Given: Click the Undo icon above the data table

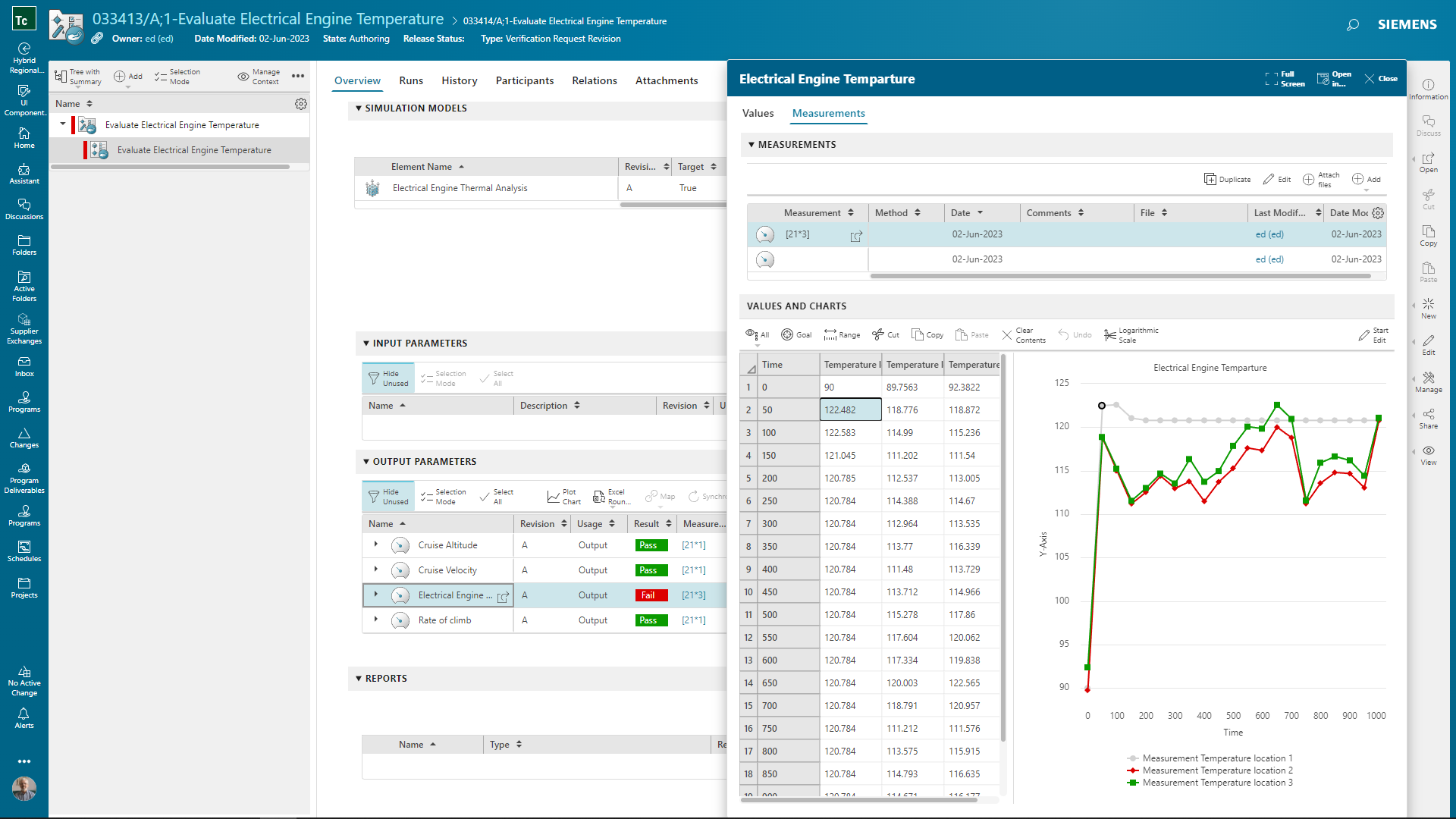Looking at the screenshot, I should 1075,334.
